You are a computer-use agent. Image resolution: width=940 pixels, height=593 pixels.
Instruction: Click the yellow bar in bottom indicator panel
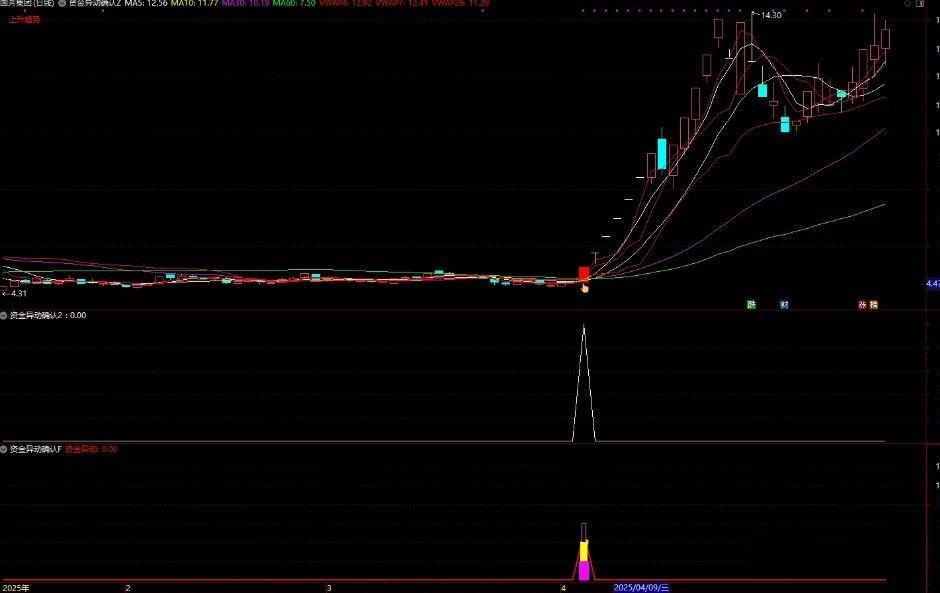click(584, 552)
